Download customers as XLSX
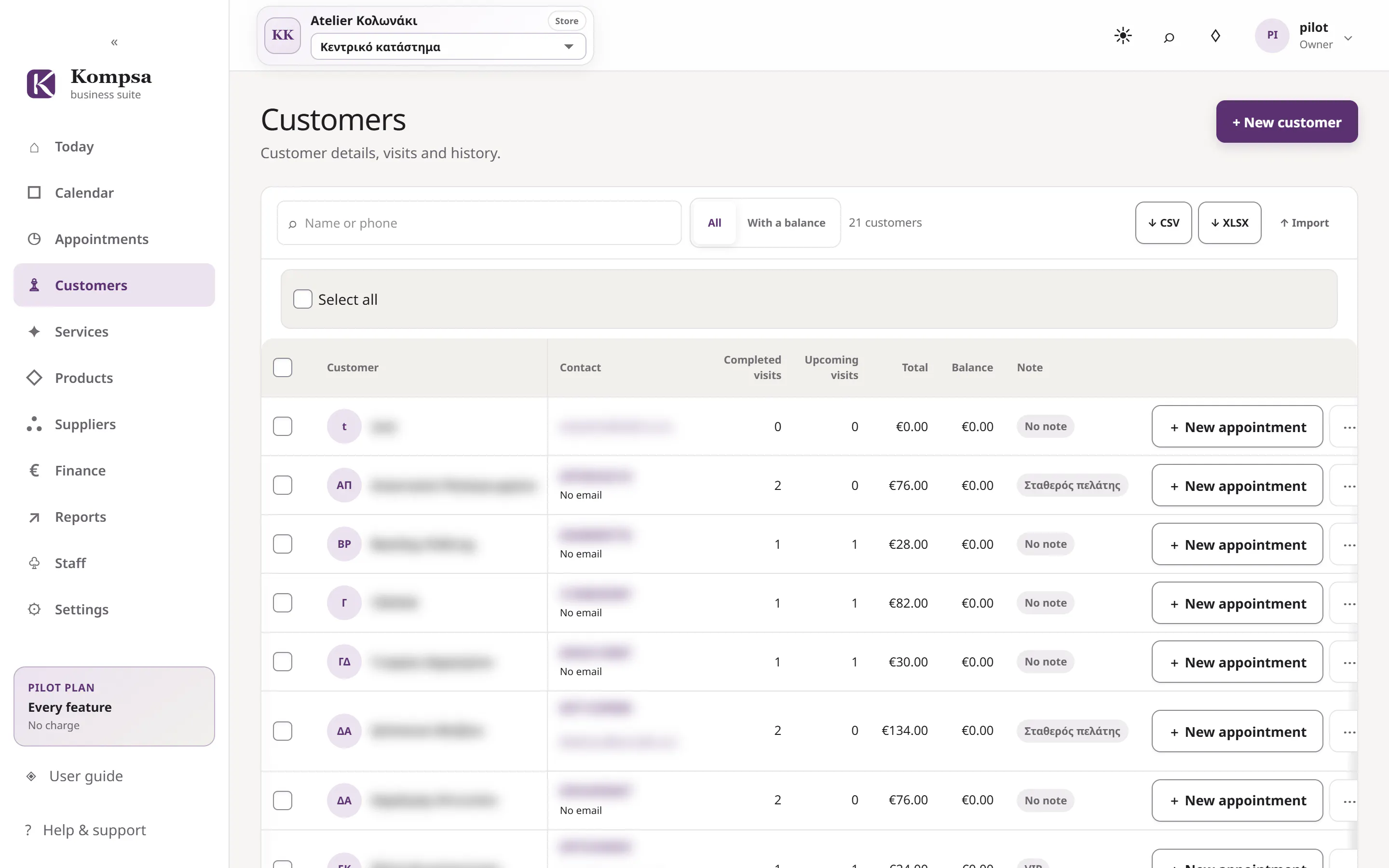 pos(1229,223)
